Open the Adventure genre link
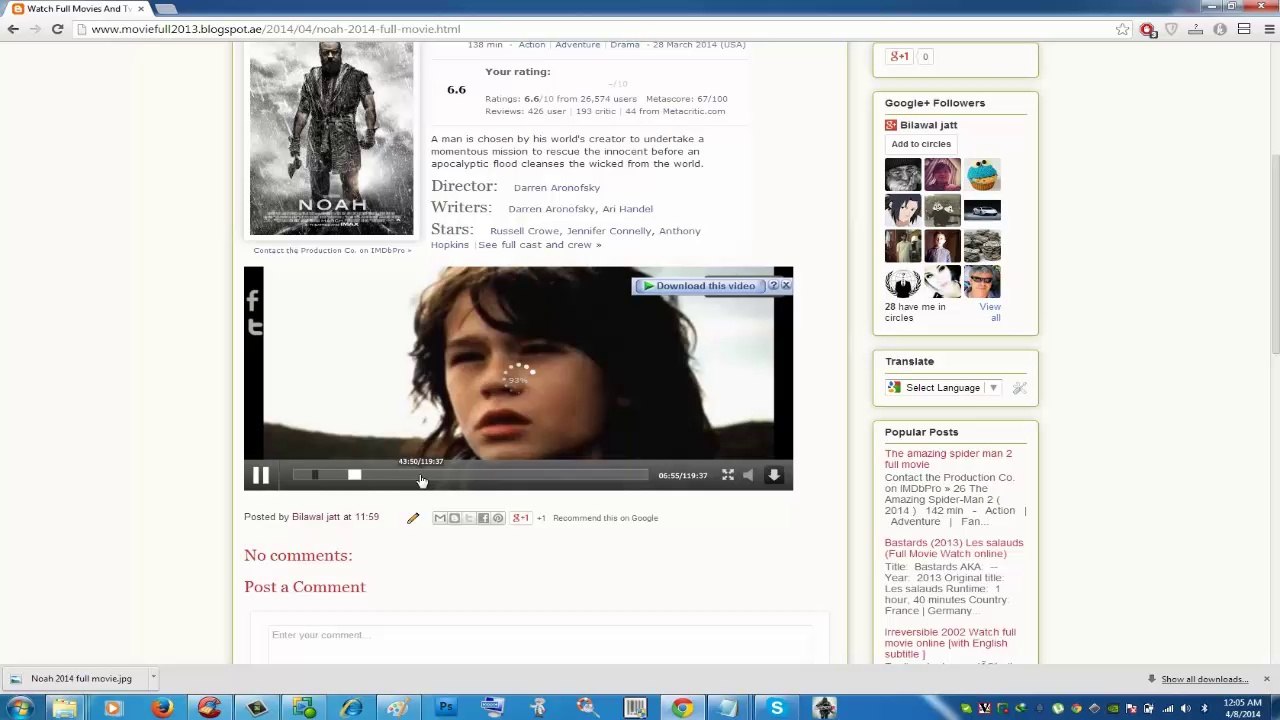The image size is (1280, 720). [578, 45]
